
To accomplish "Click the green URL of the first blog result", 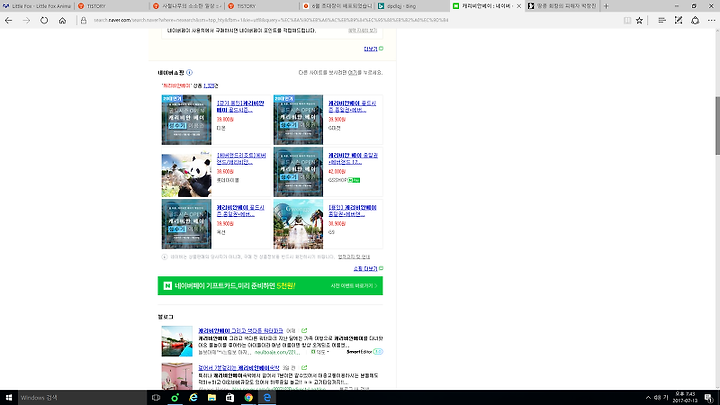I will (x=277, y=352).
